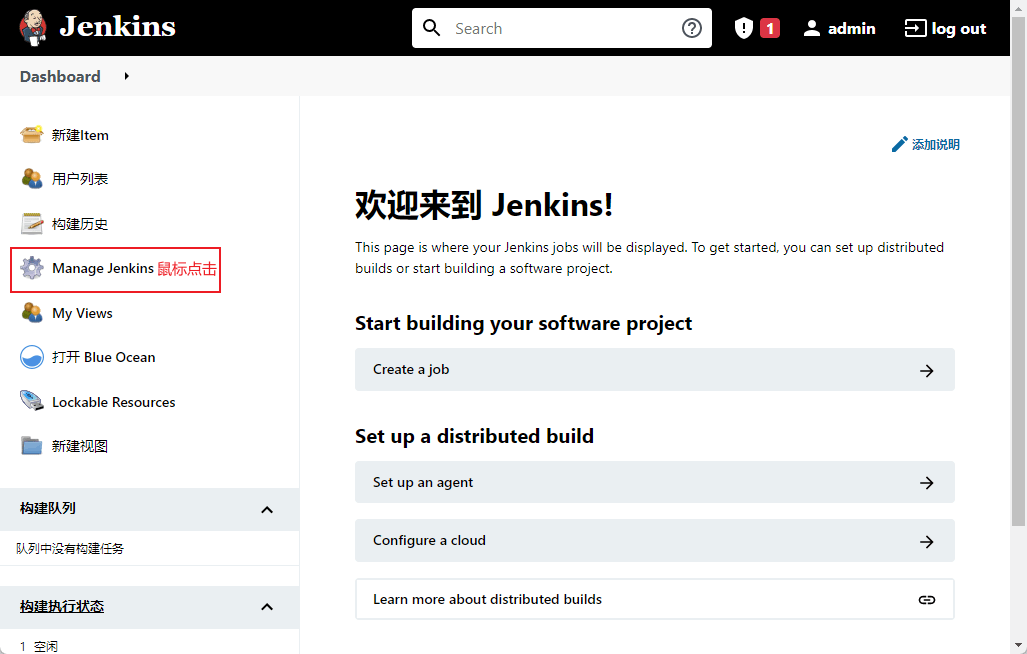1027x654 pixels.
Task: Click the Start building your software project heading
Action: [523, 324]
